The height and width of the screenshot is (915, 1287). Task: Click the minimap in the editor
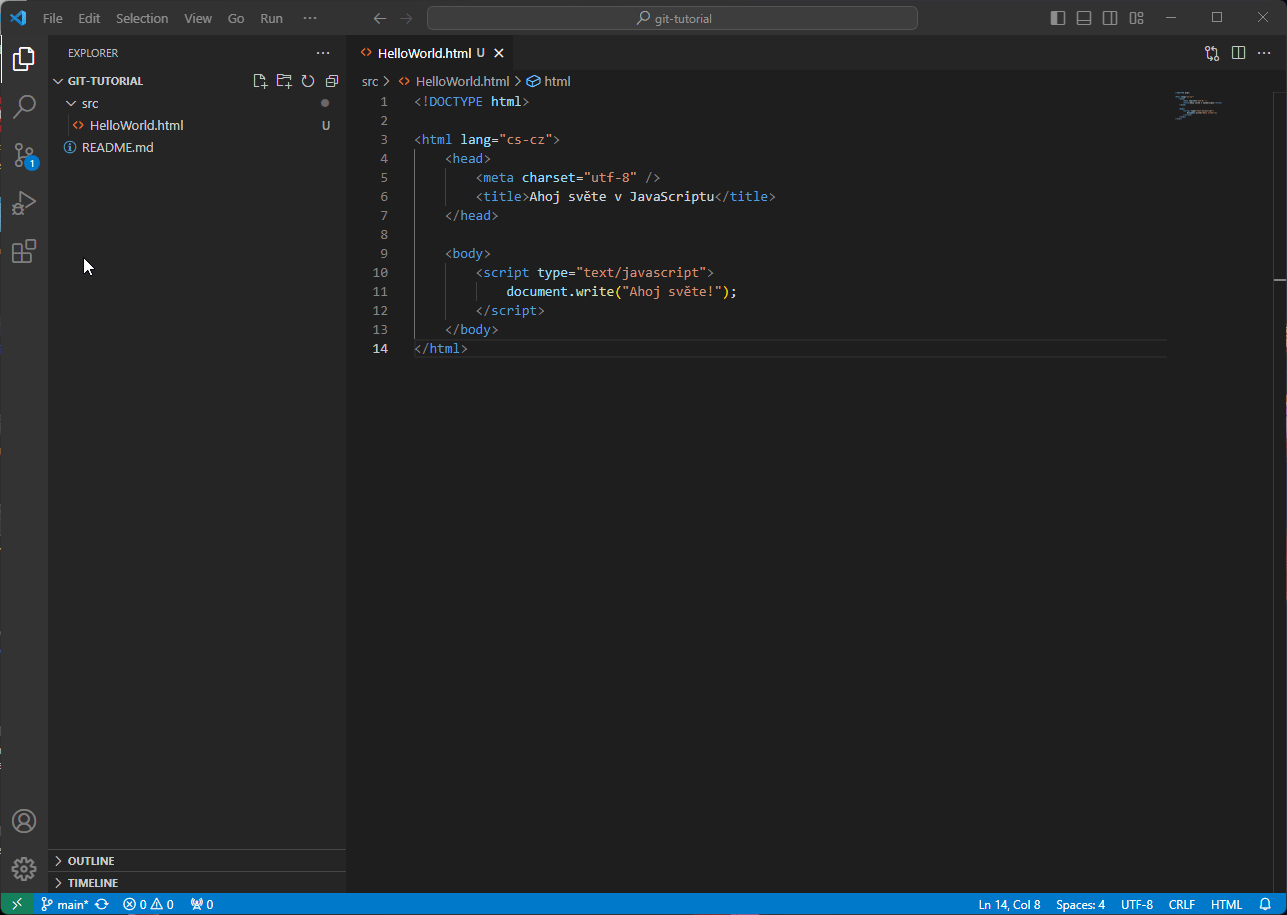pyautogui.click(x=1198, y=105)
